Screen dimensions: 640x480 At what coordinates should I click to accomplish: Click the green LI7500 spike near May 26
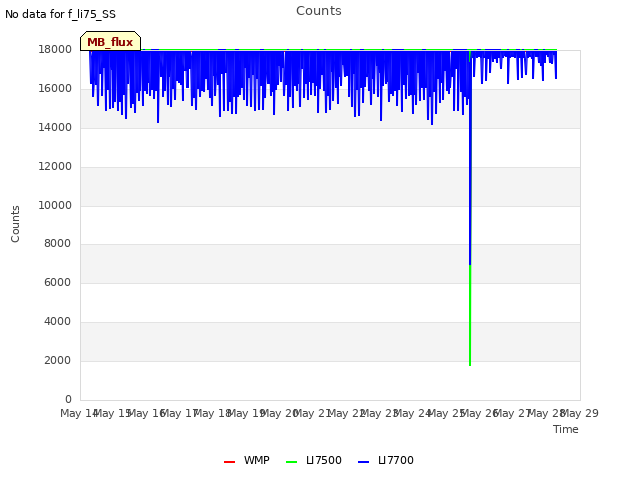click(x=470, y=315)
